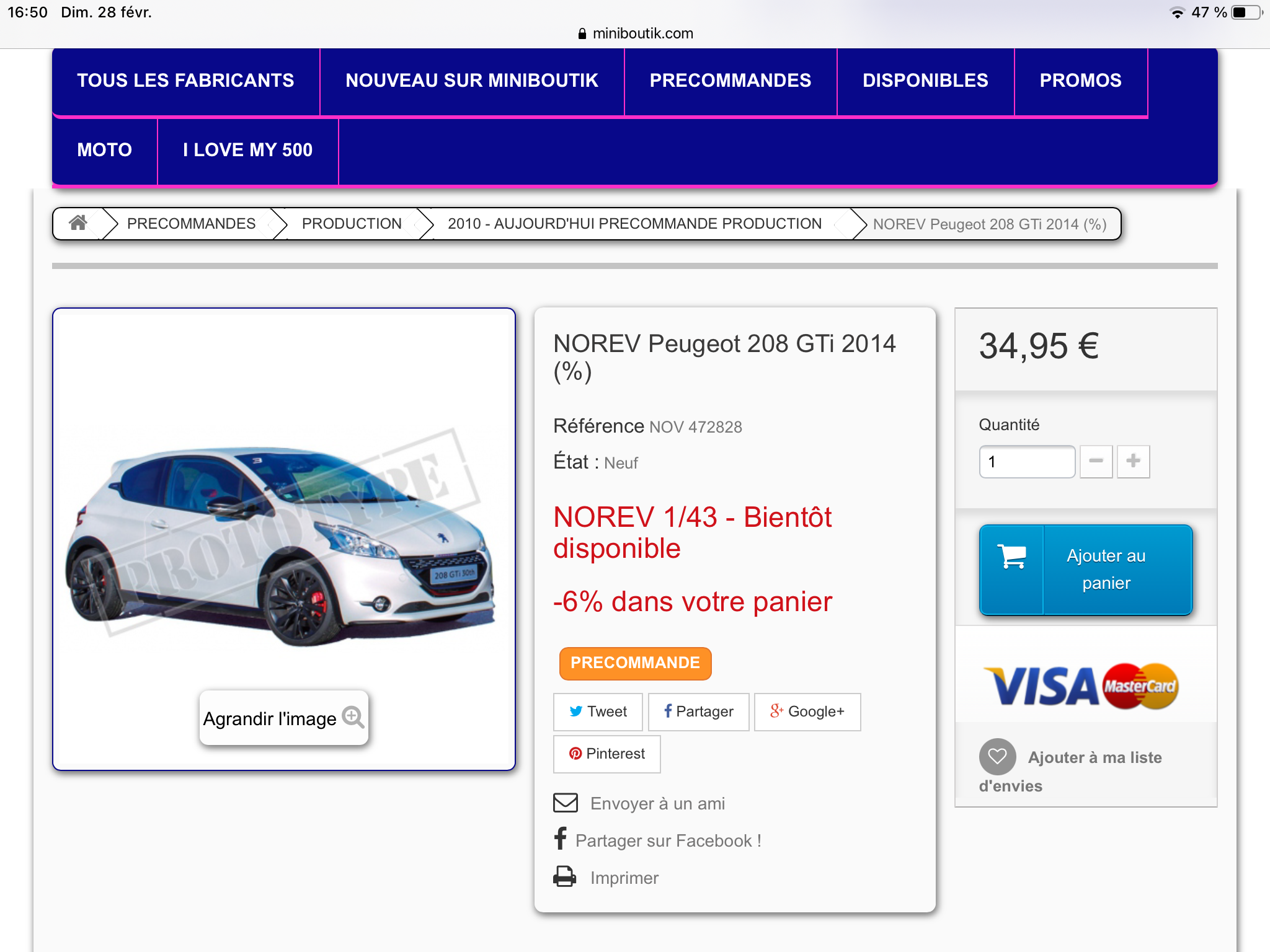Share the product with the Tweet button
The image size is (1270, 952).
click(x=598, y=712)
